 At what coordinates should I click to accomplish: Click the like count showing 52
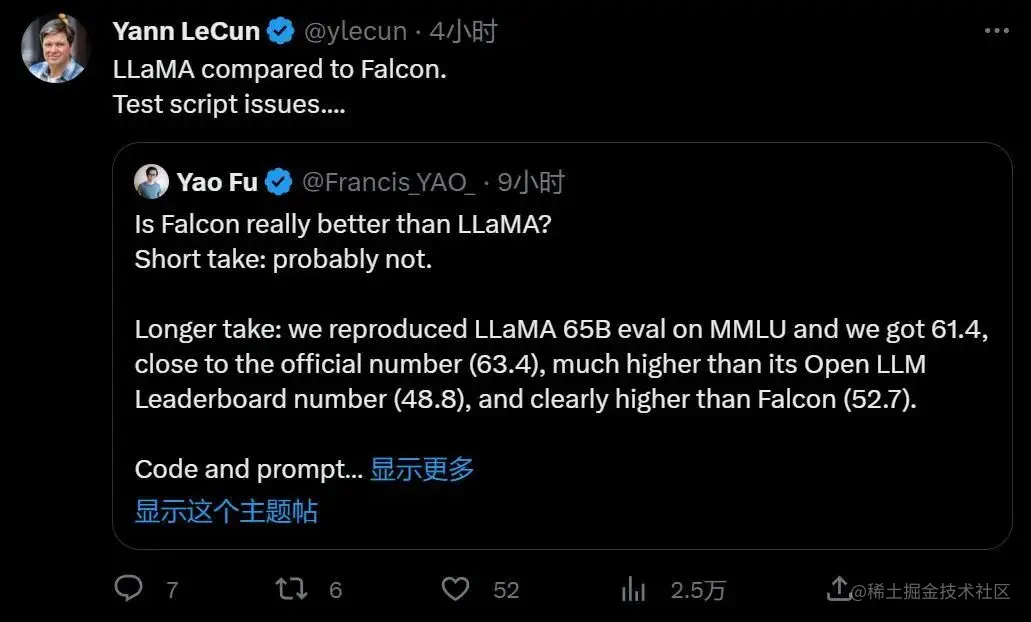[508, 590]
